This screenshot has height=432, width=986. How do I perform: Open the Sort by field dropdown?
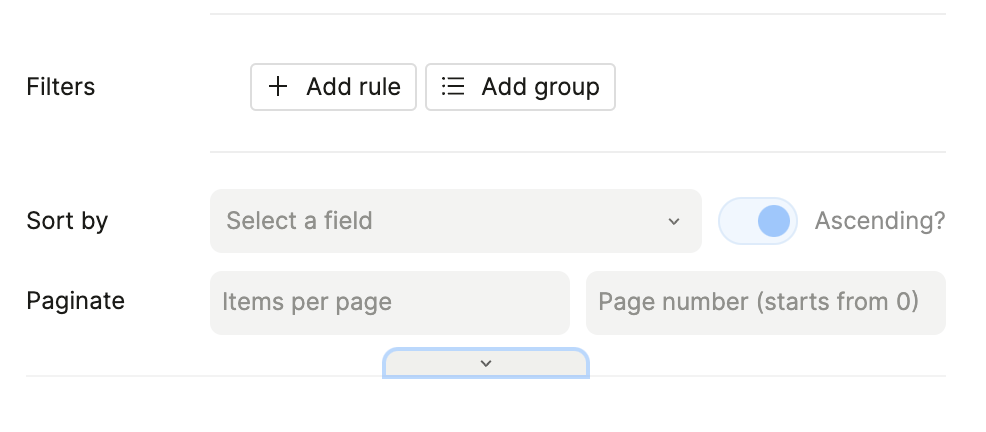pyautogui.click(x=455, y=221)
